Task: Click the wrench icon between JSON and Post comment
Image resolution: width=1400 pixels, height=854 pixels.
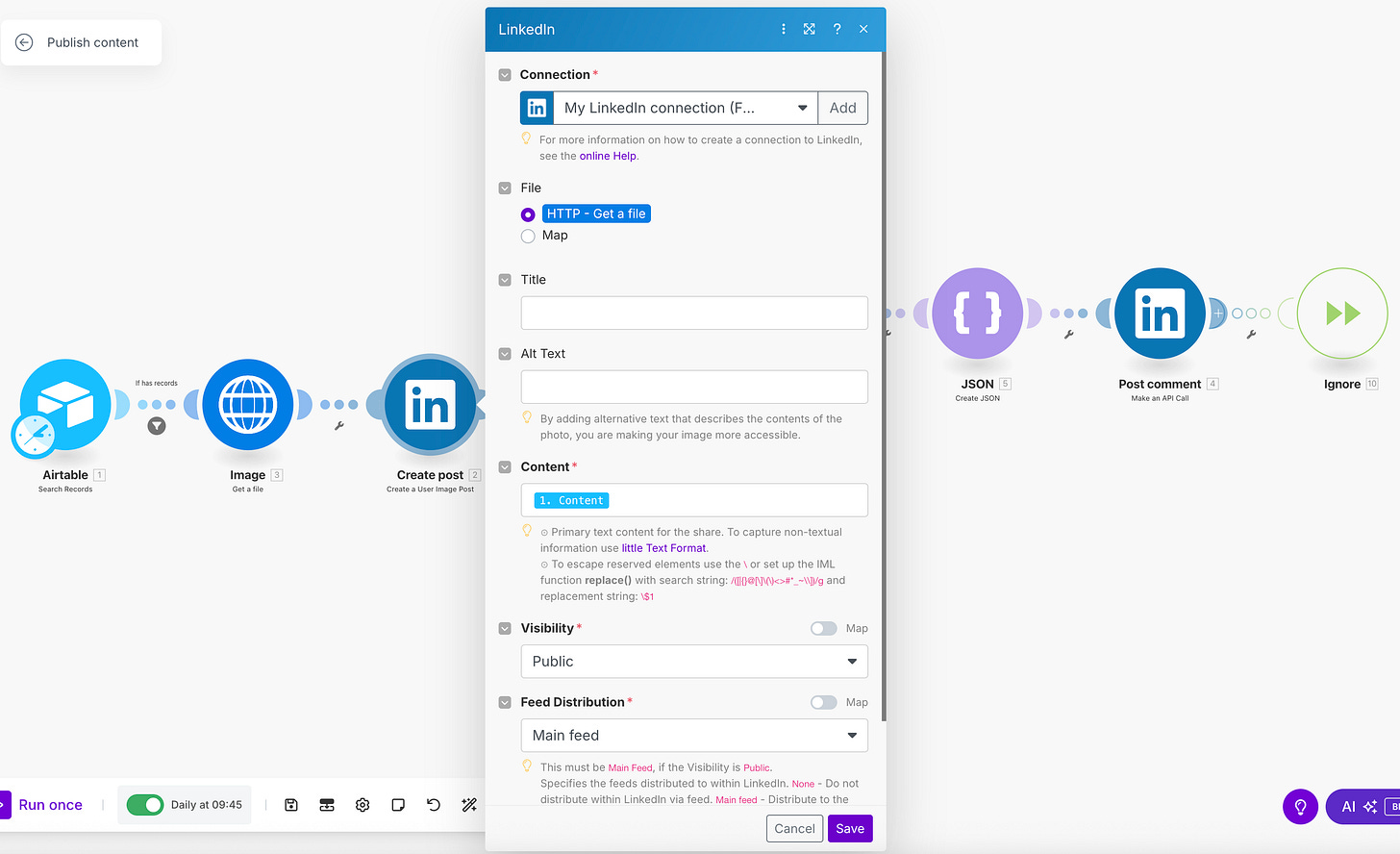Action: 1068,335
